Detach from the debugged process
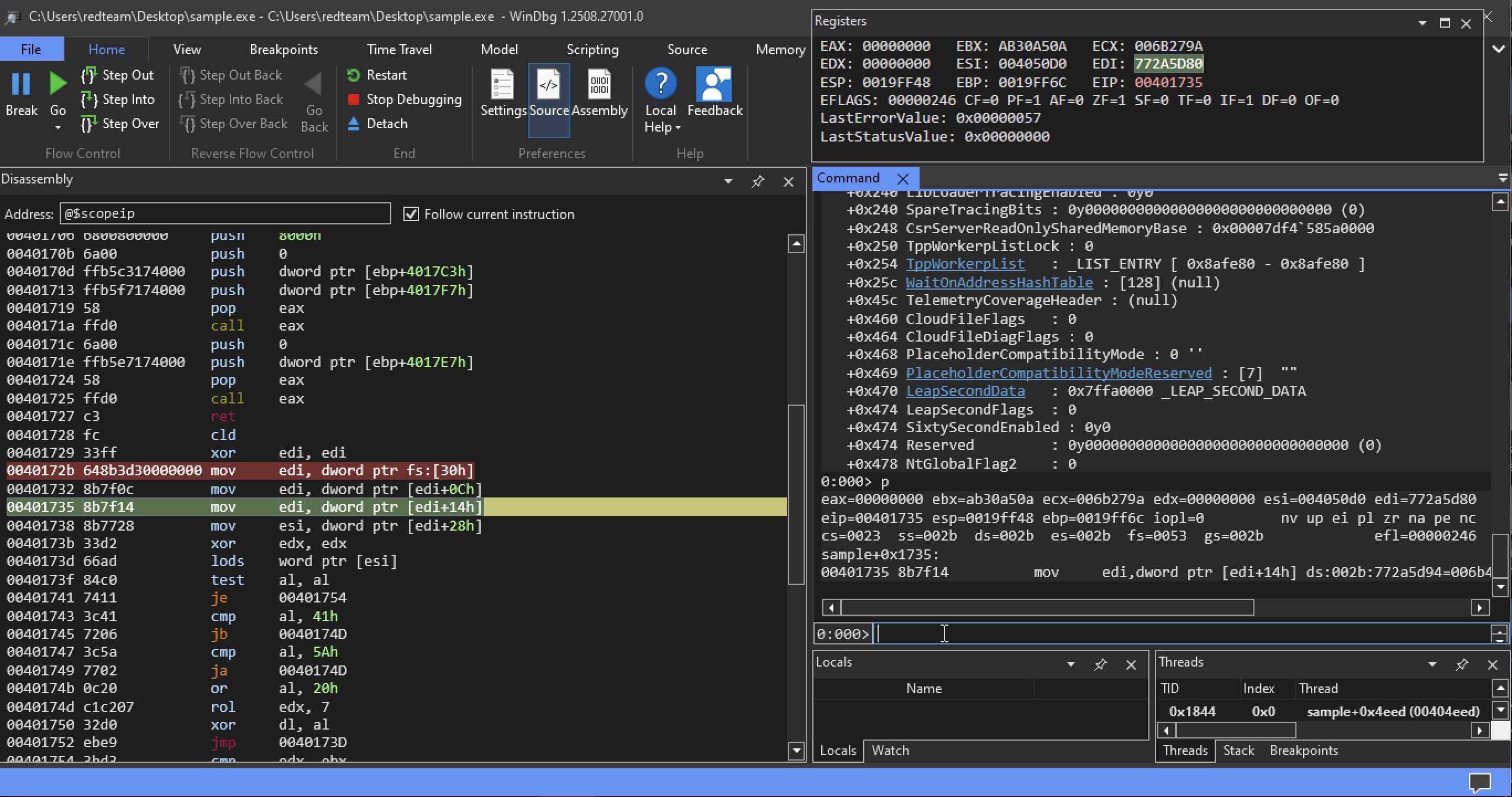The height and width of the screenshot is (797, 1512). tap(377, 124)
